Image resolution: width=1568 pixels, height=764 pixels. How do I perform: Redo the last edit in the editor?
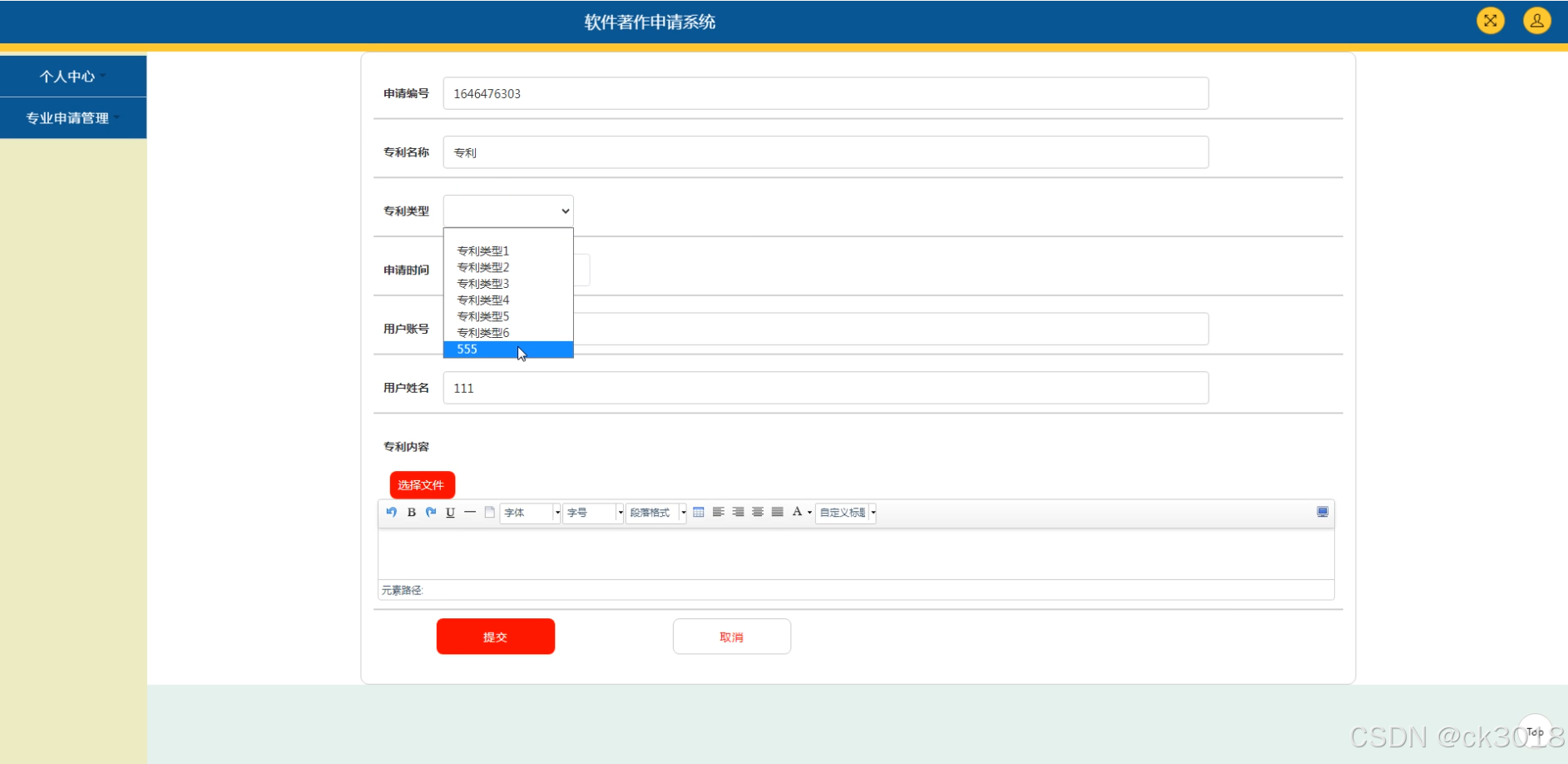(430, 512)
